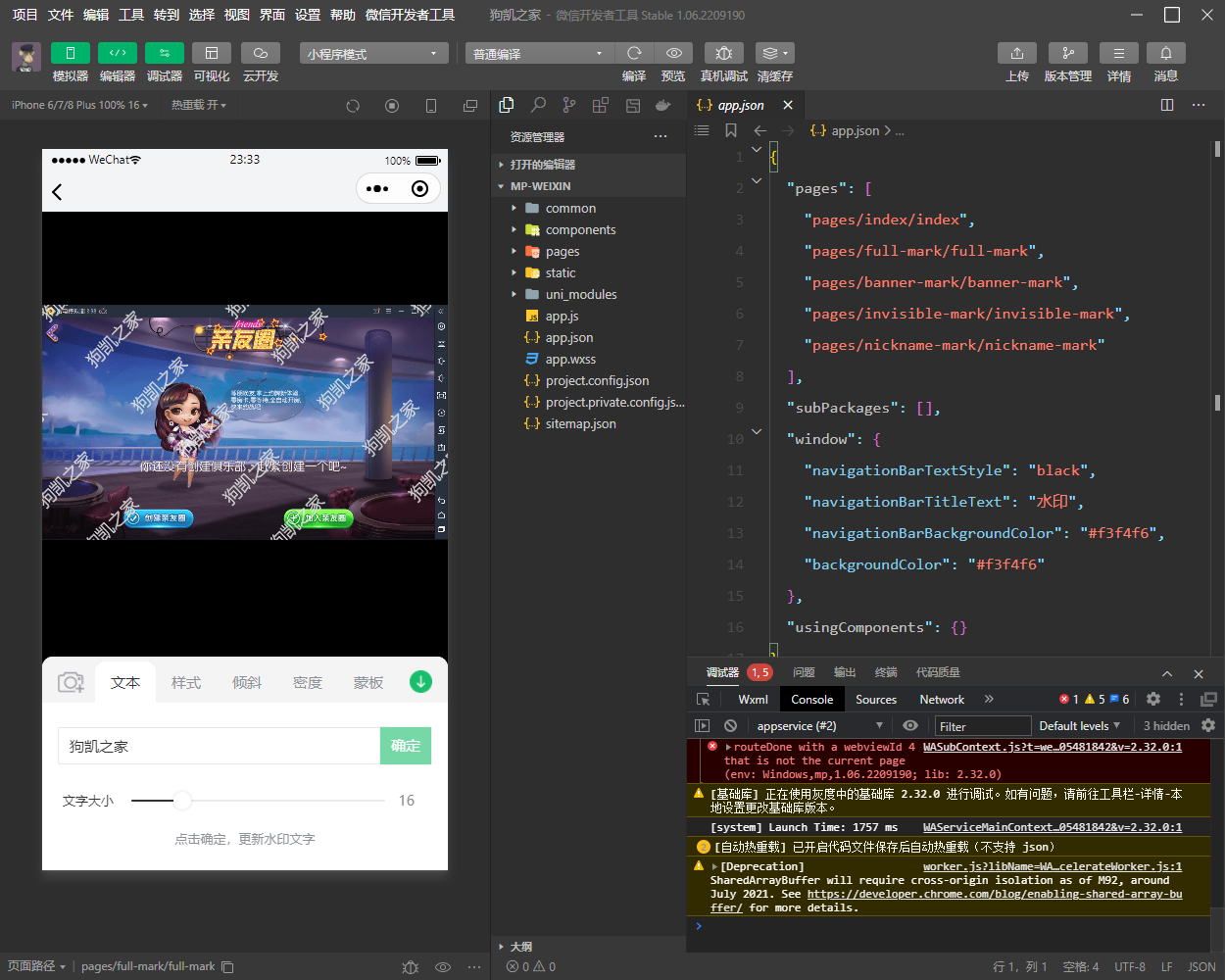Click the 云开发 cloud icon

261,53
